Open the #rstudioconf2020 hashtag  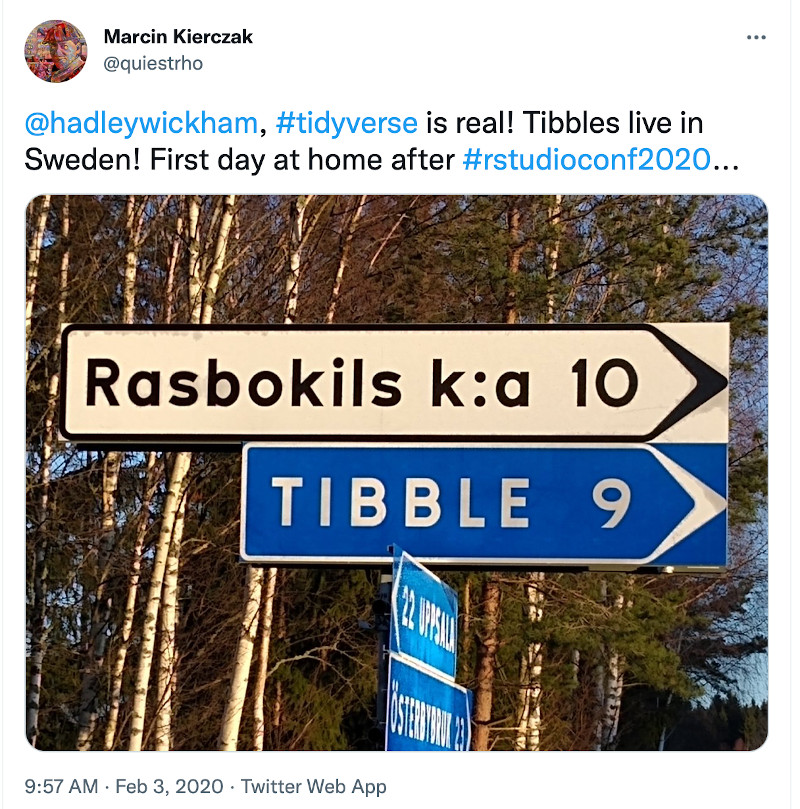588,158
